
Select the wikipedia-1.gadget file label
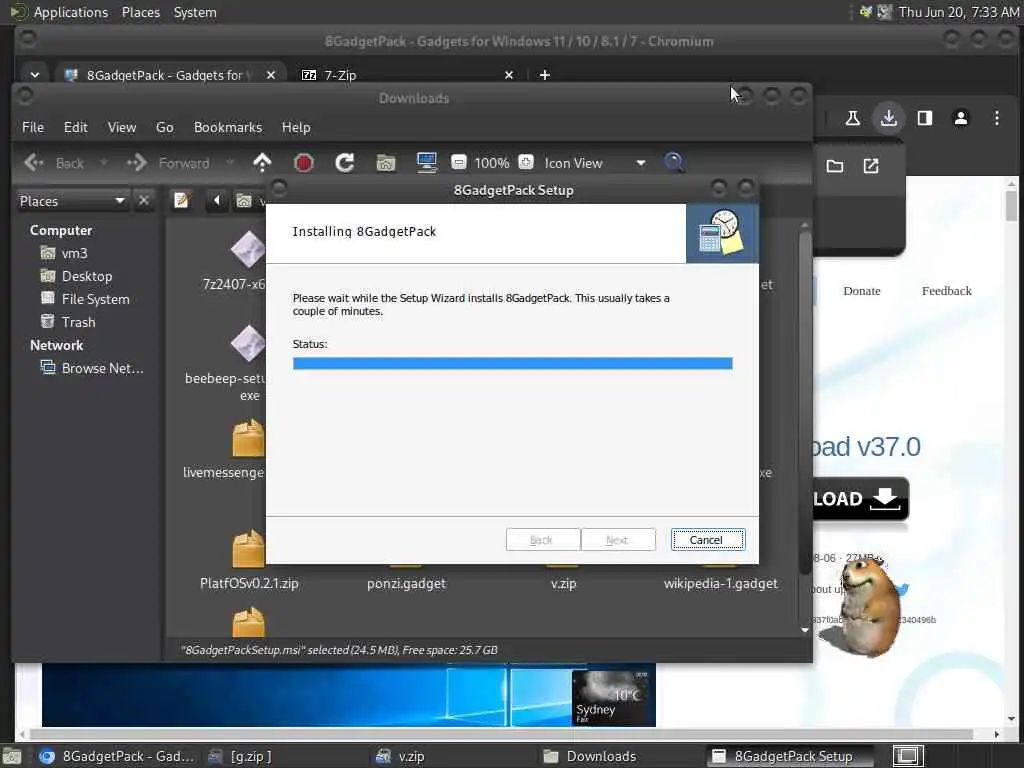pos(721,584)
